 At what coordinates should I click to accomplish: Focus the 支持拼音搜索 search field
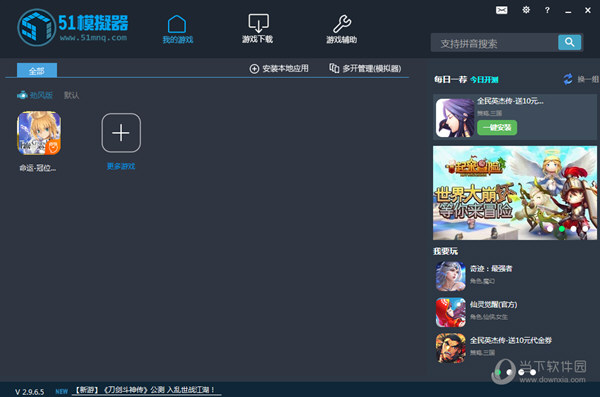click(x=494, y=43)
